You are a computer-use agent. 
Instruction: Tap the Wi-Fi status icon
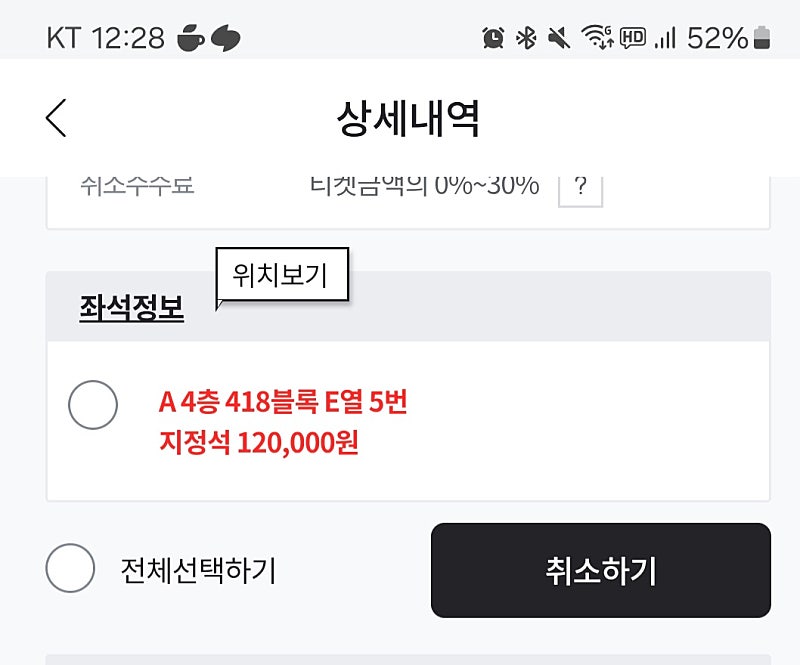pyautogui.click(x=597, y=38)
